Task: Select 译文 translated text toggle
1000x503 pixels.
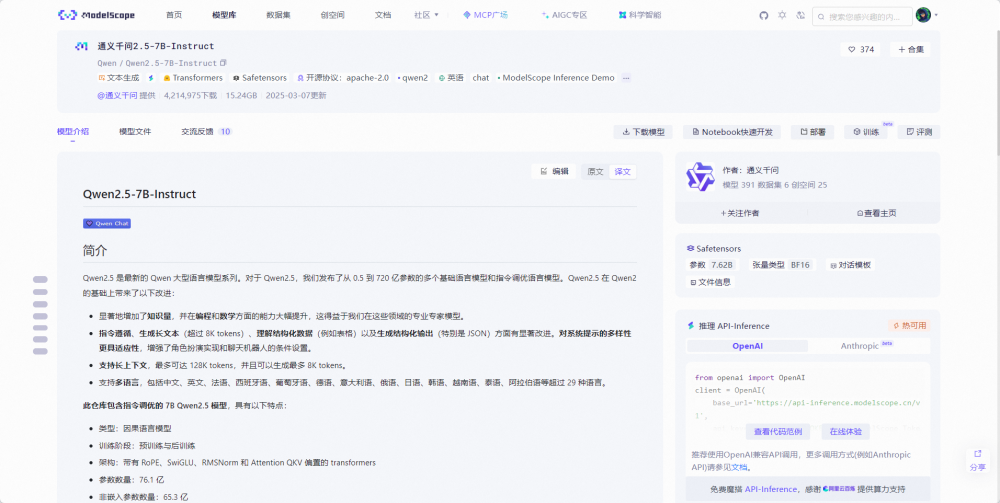Action: (x=622, y=171)
